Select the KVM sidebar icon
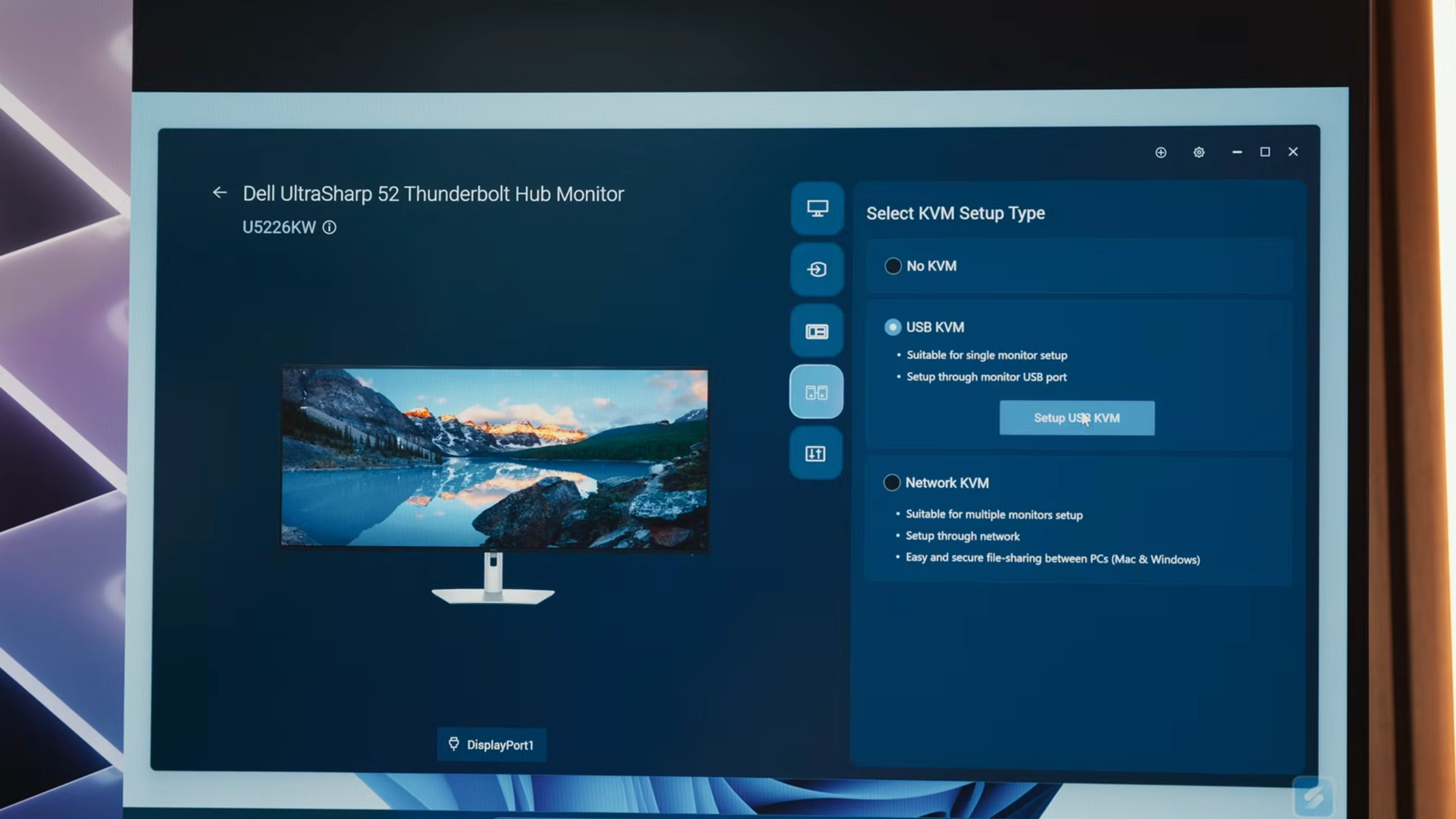This screenshot has height=819, width=1456. point(816,392)
